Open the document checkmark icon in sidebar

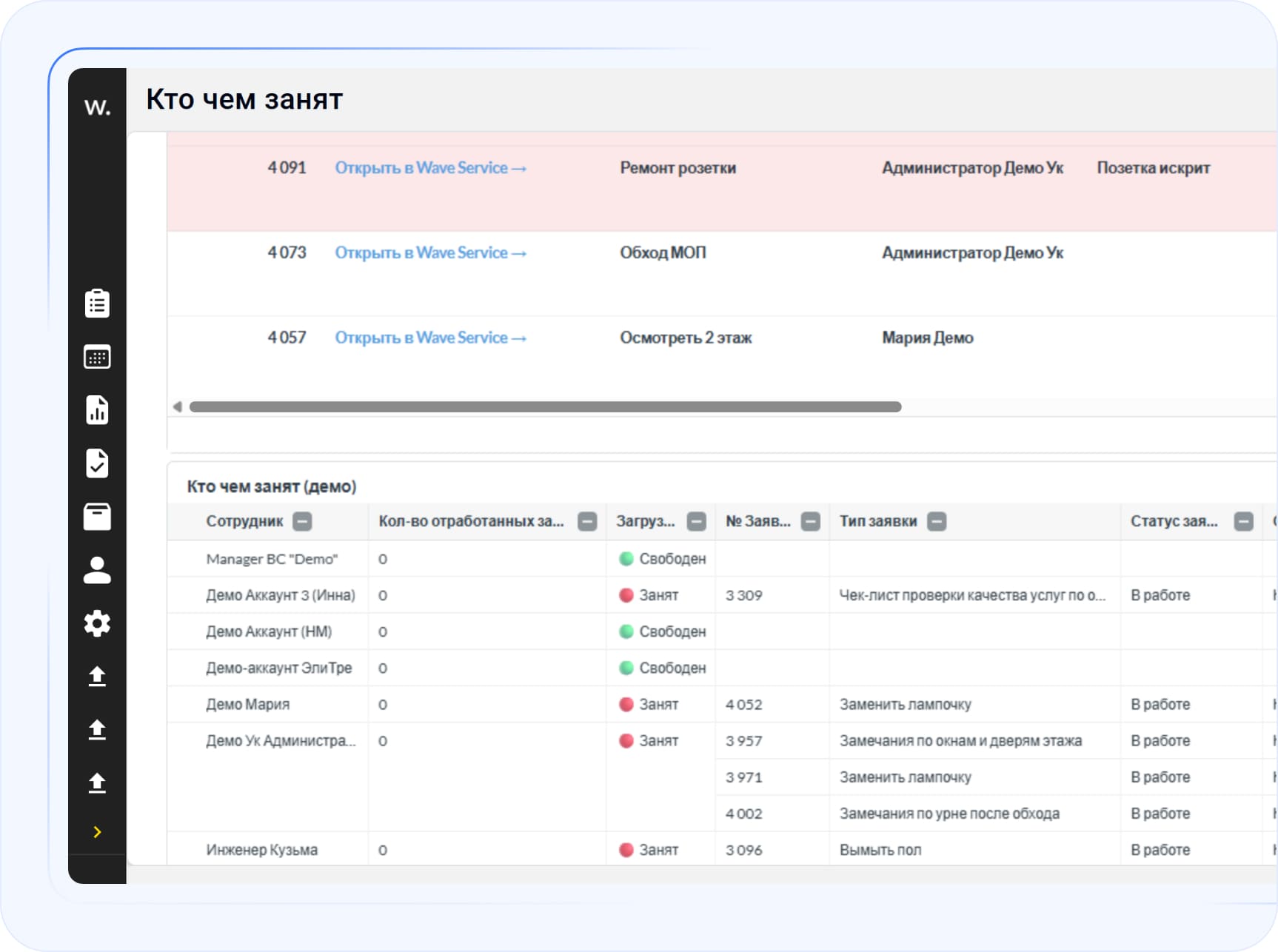pyautogui.click(x=97, y=463)
